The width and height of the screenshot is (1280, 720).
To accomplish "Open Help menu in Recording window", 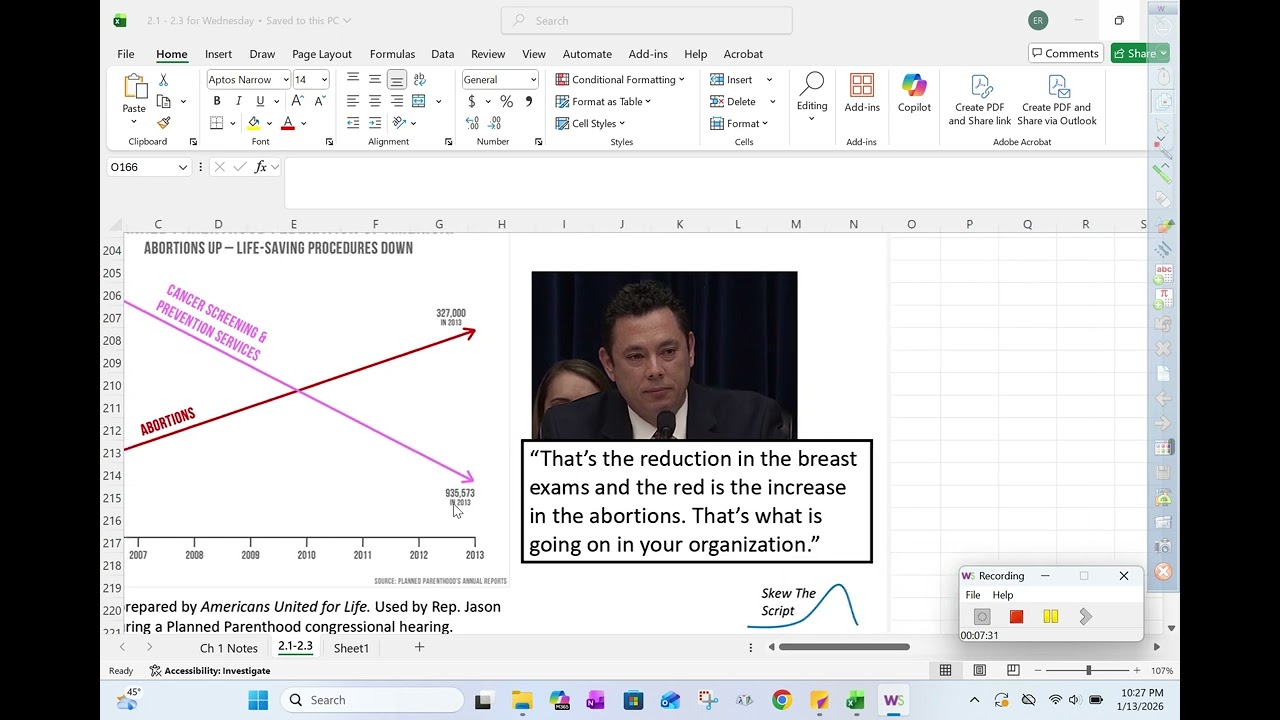I will click(x=1003, y=595).
